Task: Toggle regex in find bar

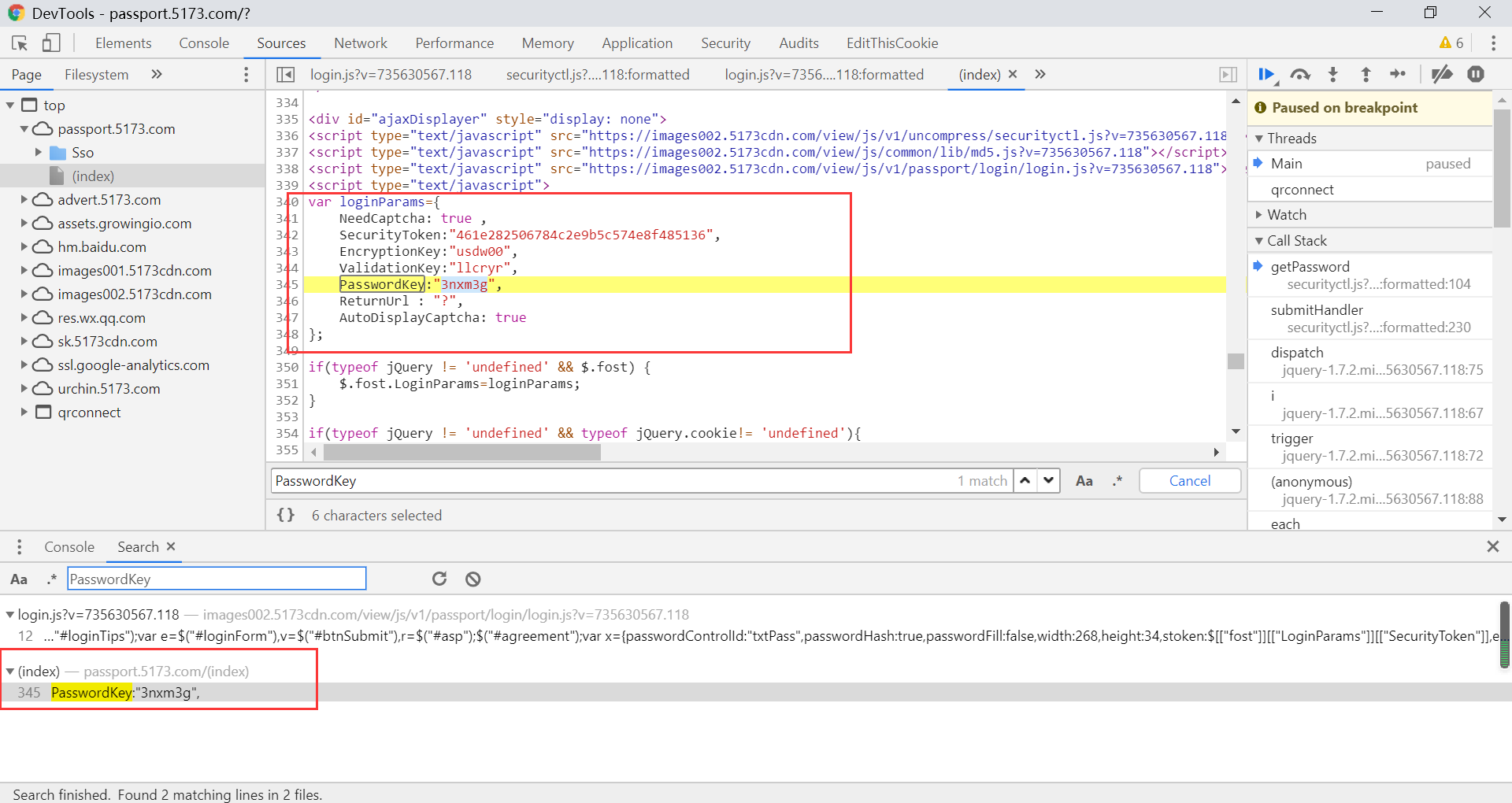Action: [x=1117, y=481]
